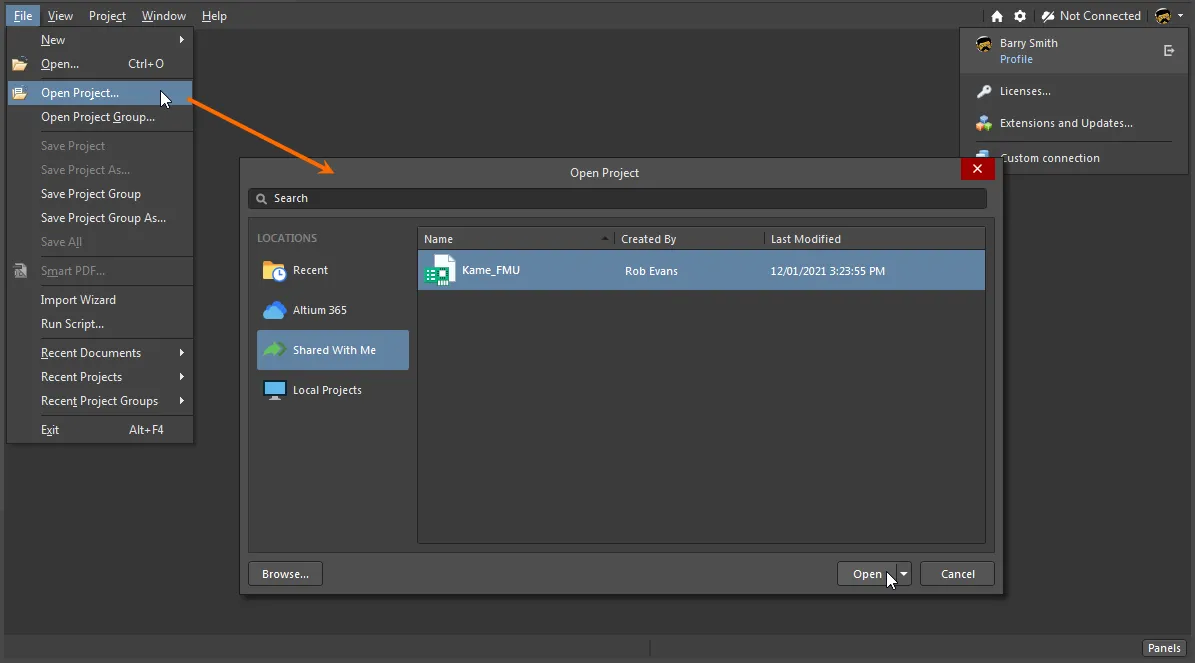The image size is (1195, 663).
Task: Expand the New submenu
Action: (x=100, y=40)
